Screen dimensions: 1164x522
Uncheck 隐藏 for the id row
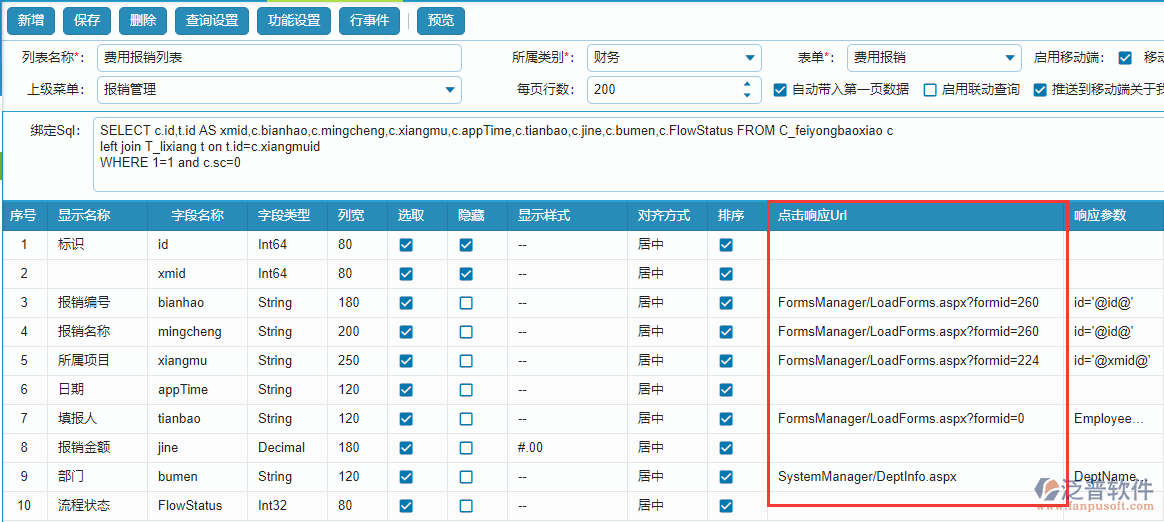point(465,244)
